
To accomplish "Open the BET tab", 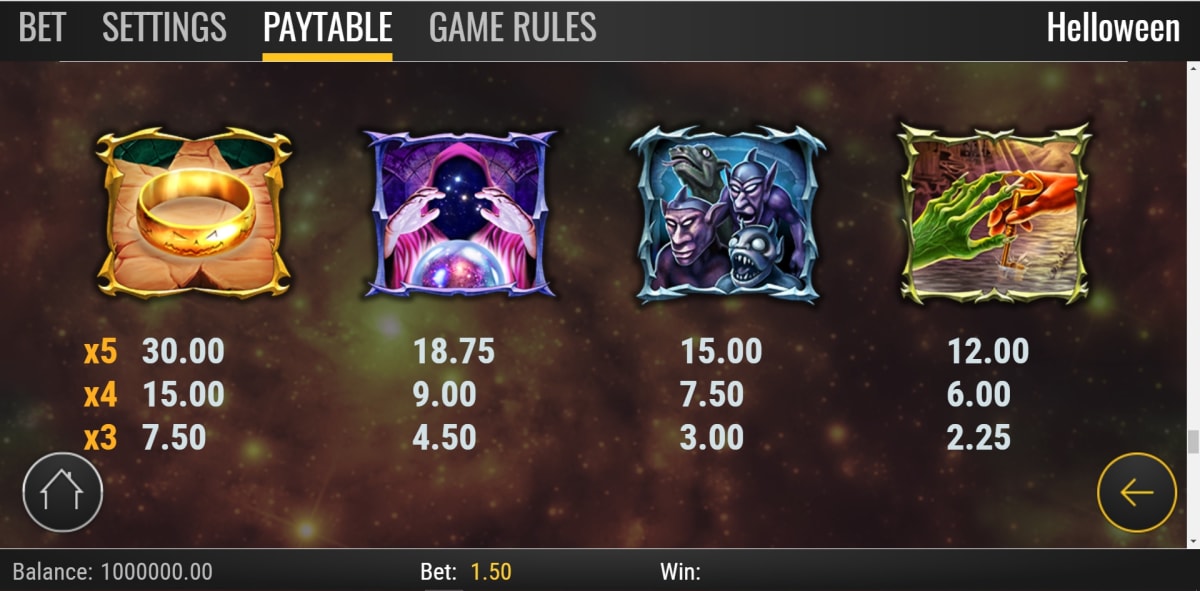I will tap(42, 28).
